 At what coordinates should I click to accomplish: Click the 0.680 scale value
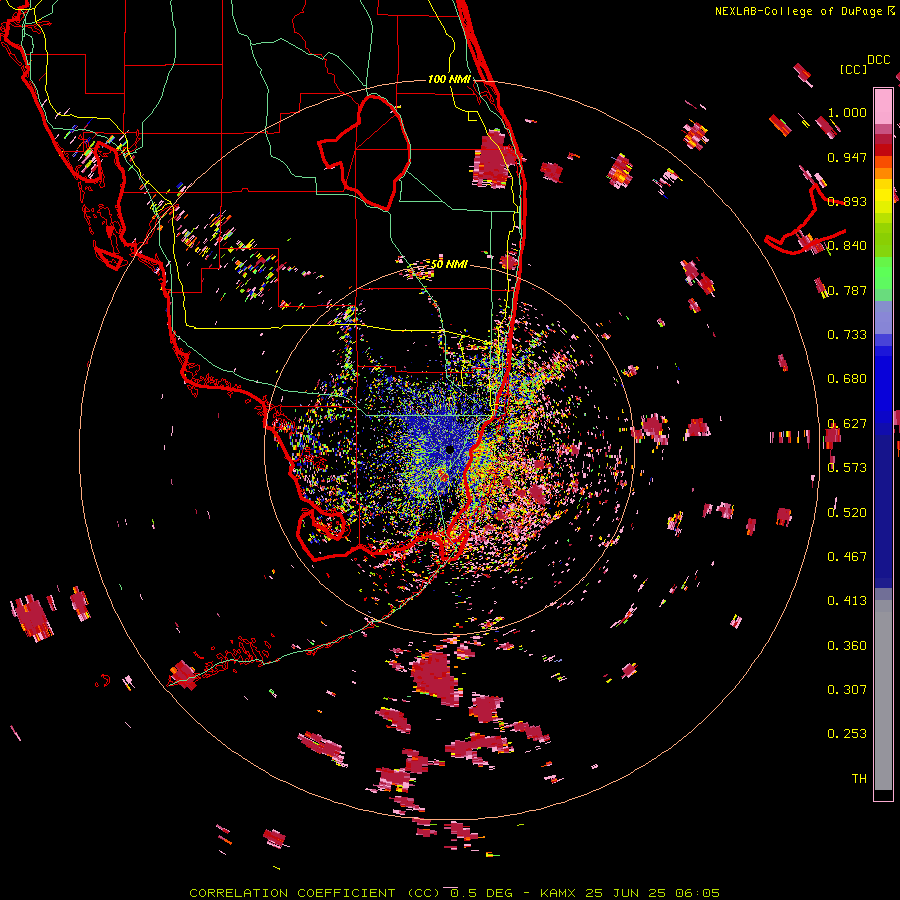(847, 379)
